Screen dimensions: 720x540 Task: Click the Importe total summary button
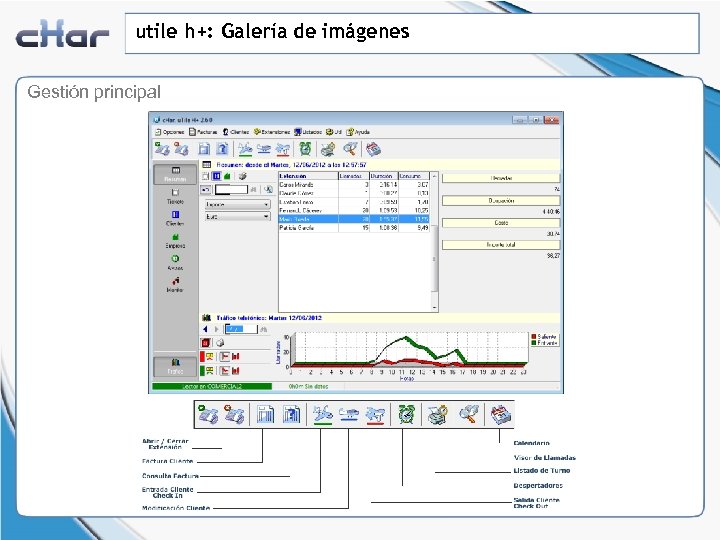coord(501,245)
